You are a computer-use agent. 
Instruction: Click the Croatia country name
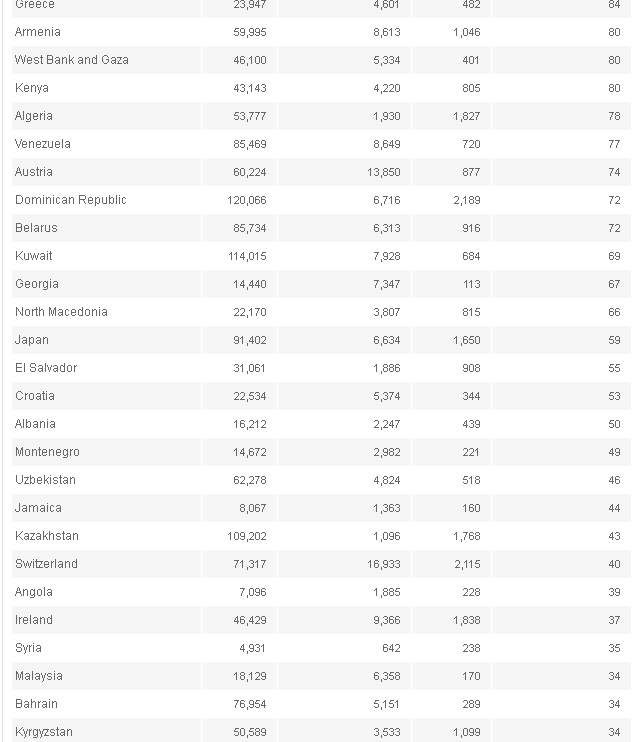click(35, 396)
